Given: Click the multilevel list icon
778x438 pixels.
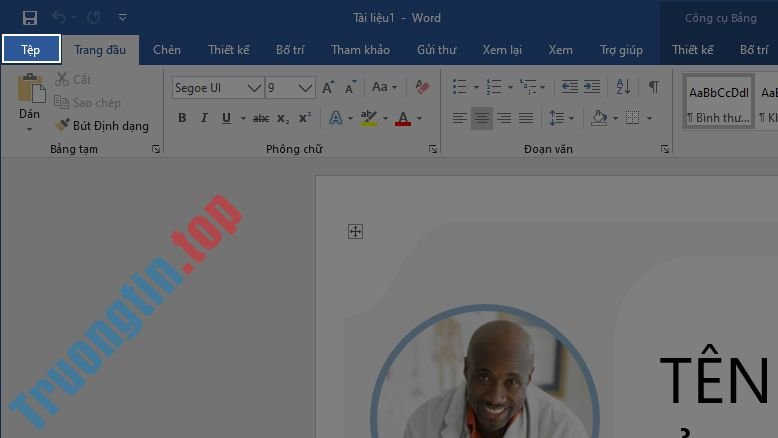Looking at the screenshot, I should pyautogui.click(x=528, y=87).
